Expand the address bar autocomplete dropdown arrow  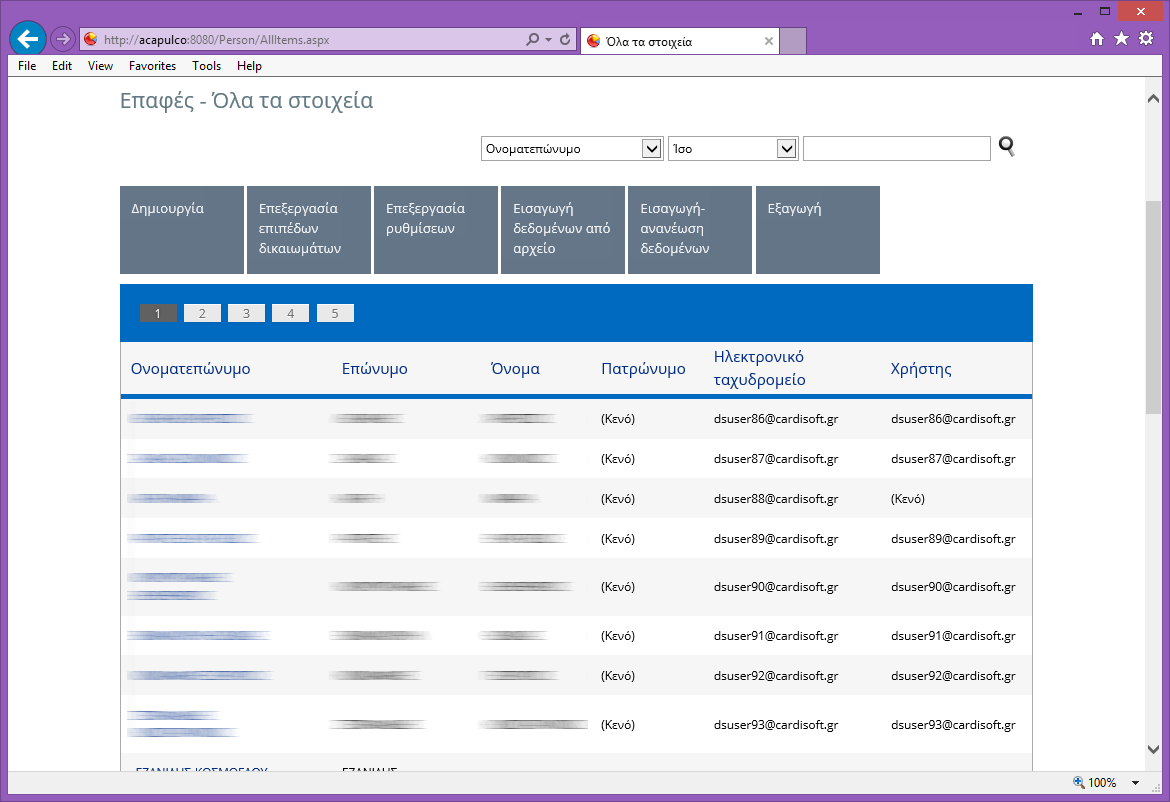[548, 40]
